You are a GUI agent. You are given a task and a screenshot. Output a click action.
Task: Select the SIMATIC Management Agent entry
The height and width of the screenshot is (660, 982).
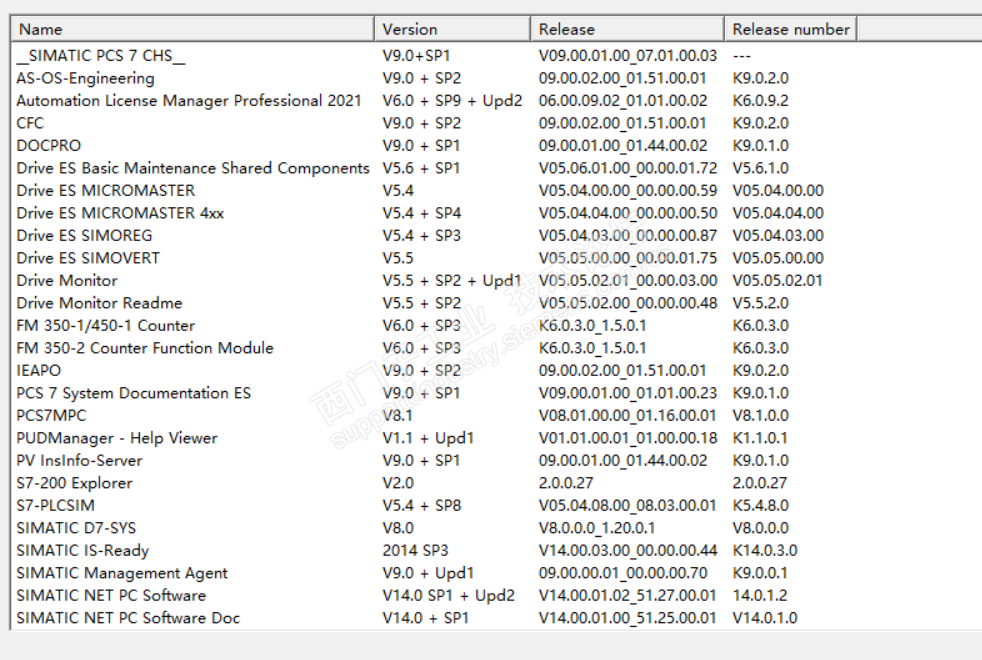click(x=122, y=573)
